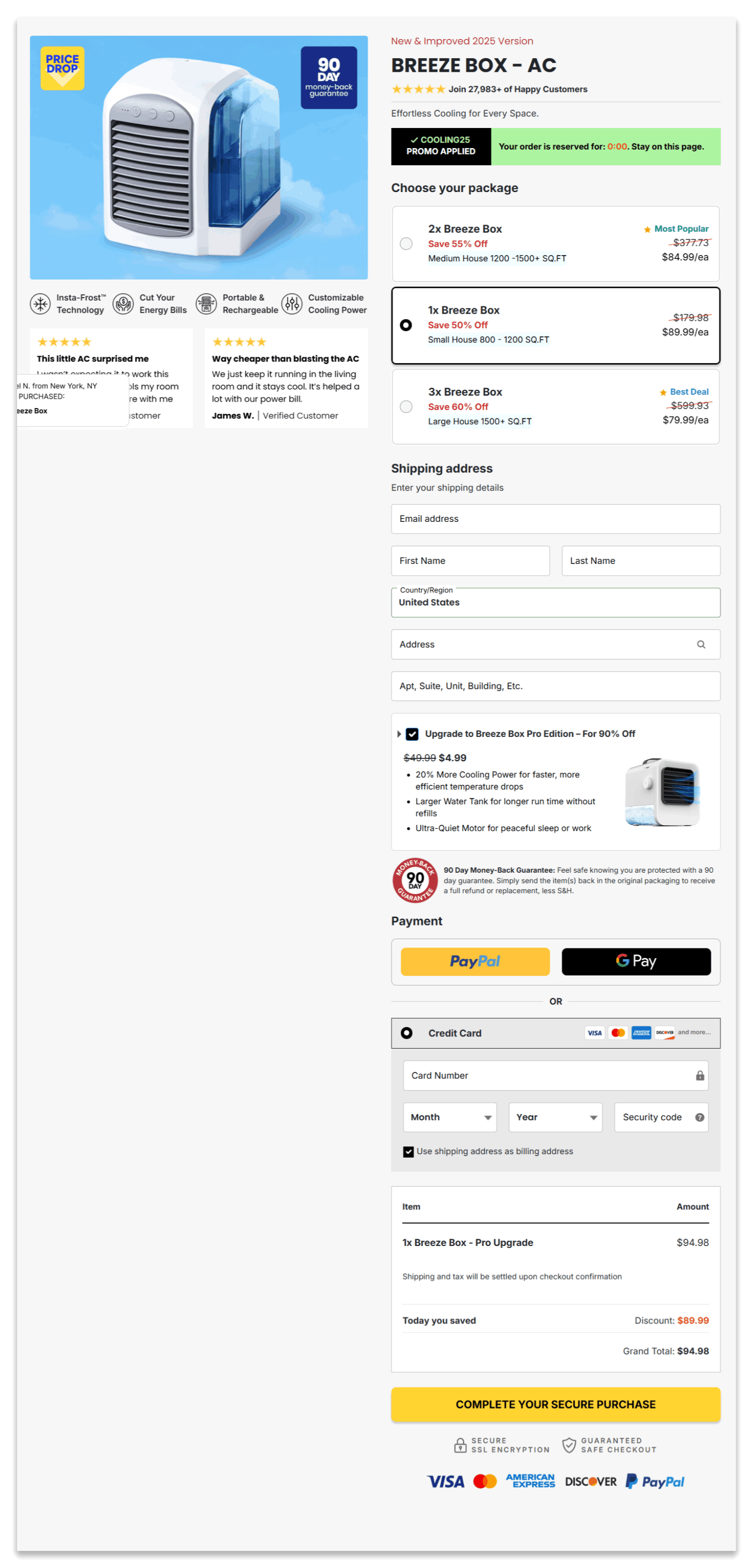753x1568 pixels.
Task: Click the red 90 Day Guarantee seal
Action: 415,880
